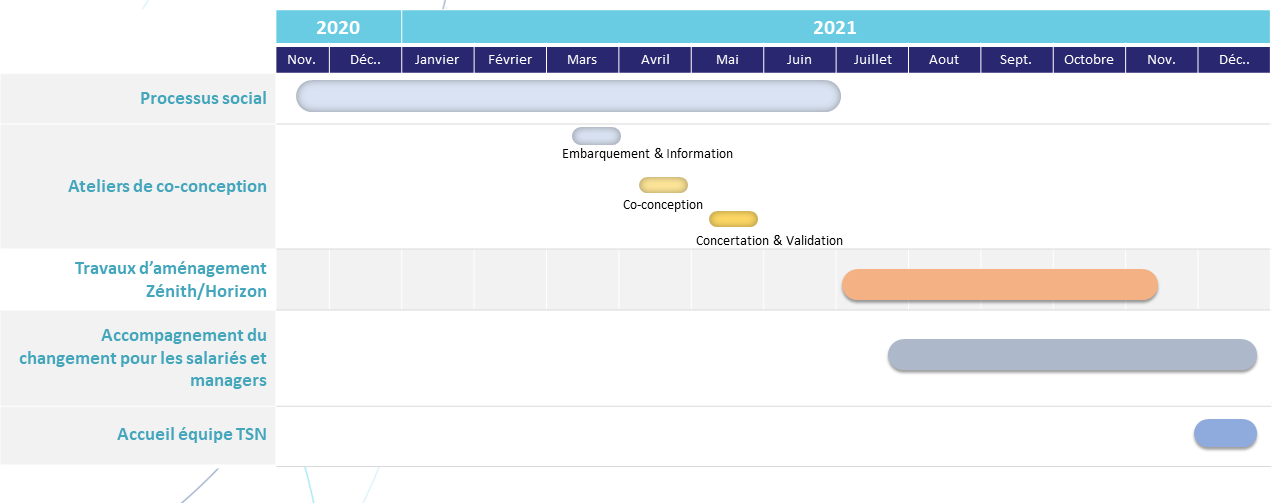
Task: Select the Nov. cell under 2020
Action: (x=302, y=60)
